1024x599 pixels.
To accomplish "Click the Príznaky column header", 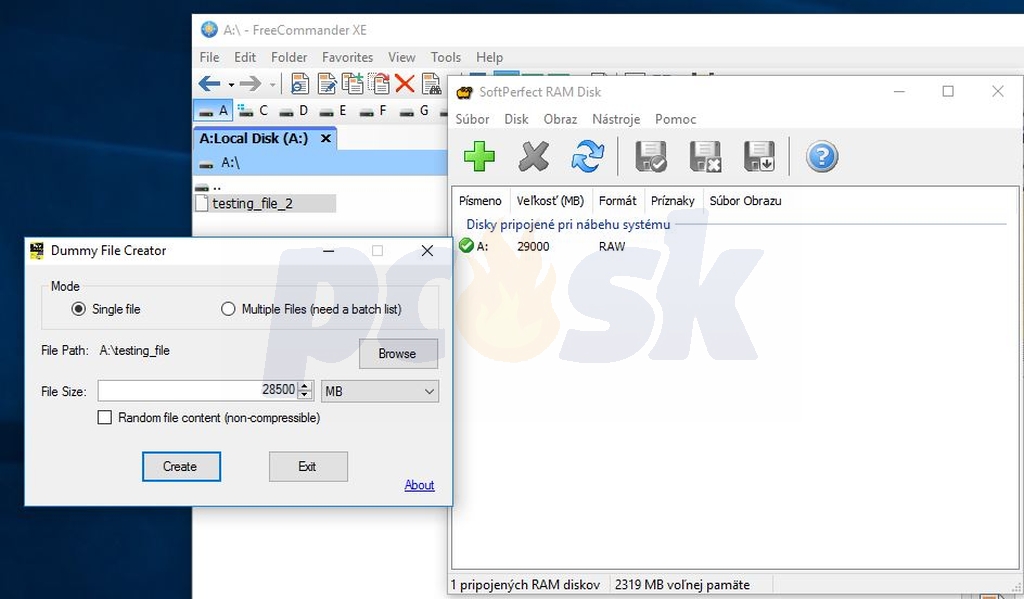I will point(672,201).
